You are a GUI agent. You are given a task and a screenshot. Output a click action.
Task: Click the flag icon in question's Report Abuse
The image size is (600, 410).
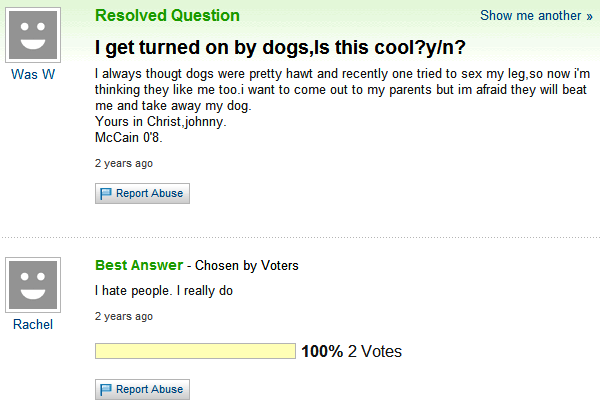click(x=106, y=193)
